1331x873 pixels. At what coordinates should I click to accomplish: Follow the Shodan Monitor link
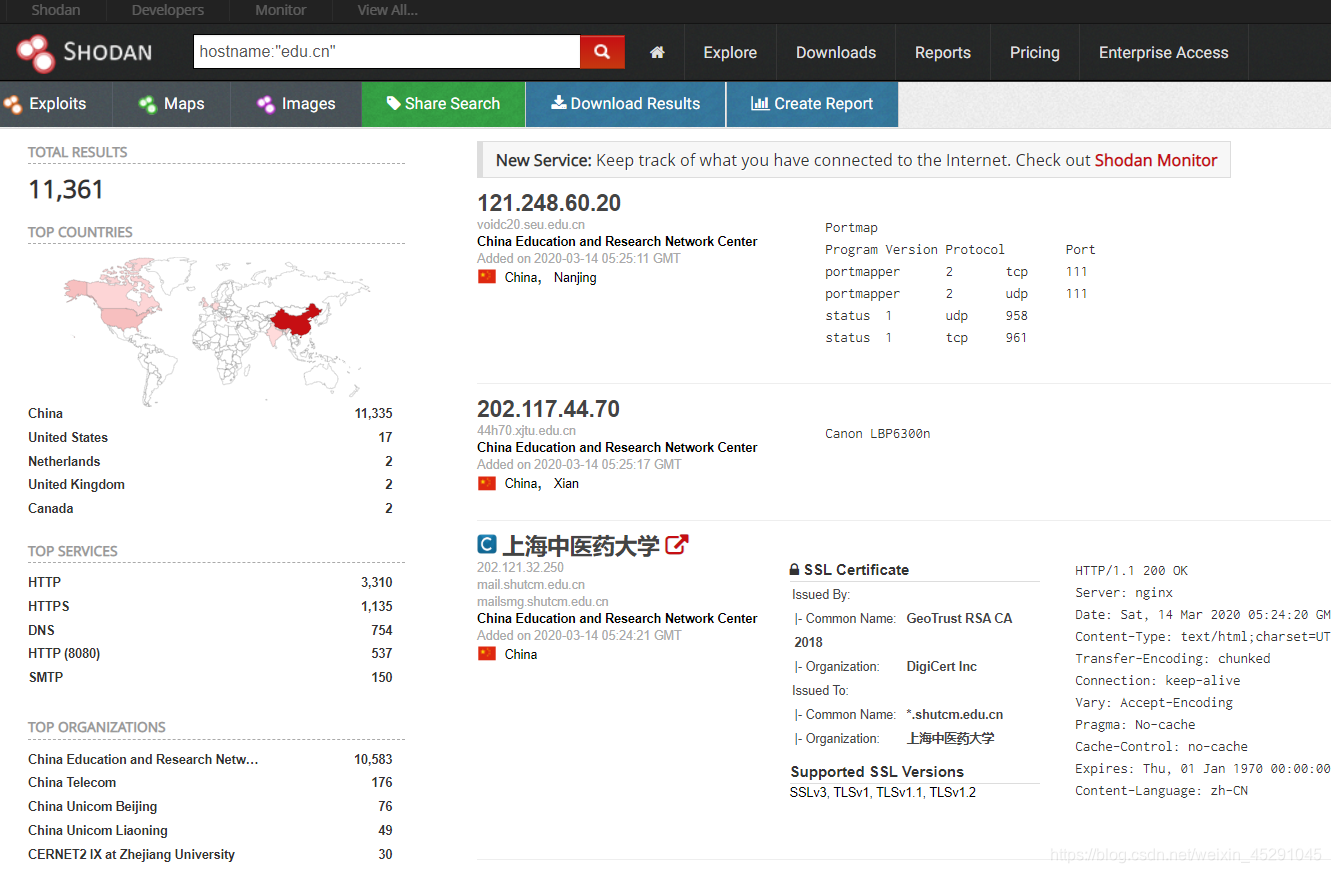(x=1156, y=160)
